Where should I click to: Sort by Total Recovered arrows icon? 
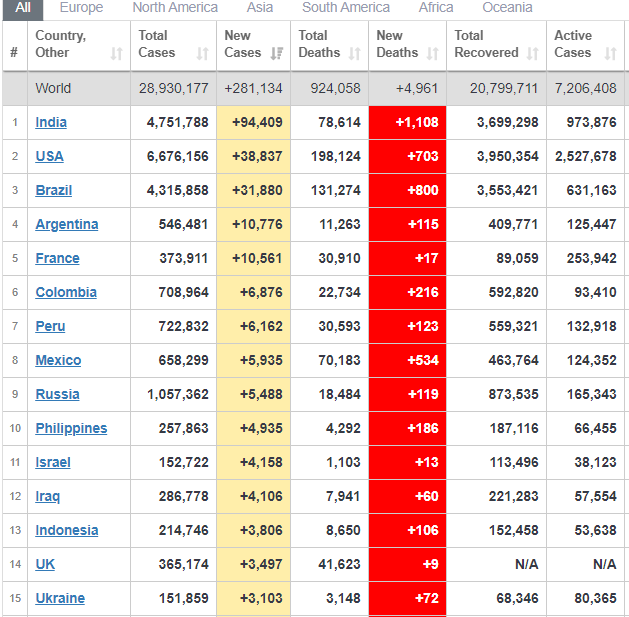[533, 53]
